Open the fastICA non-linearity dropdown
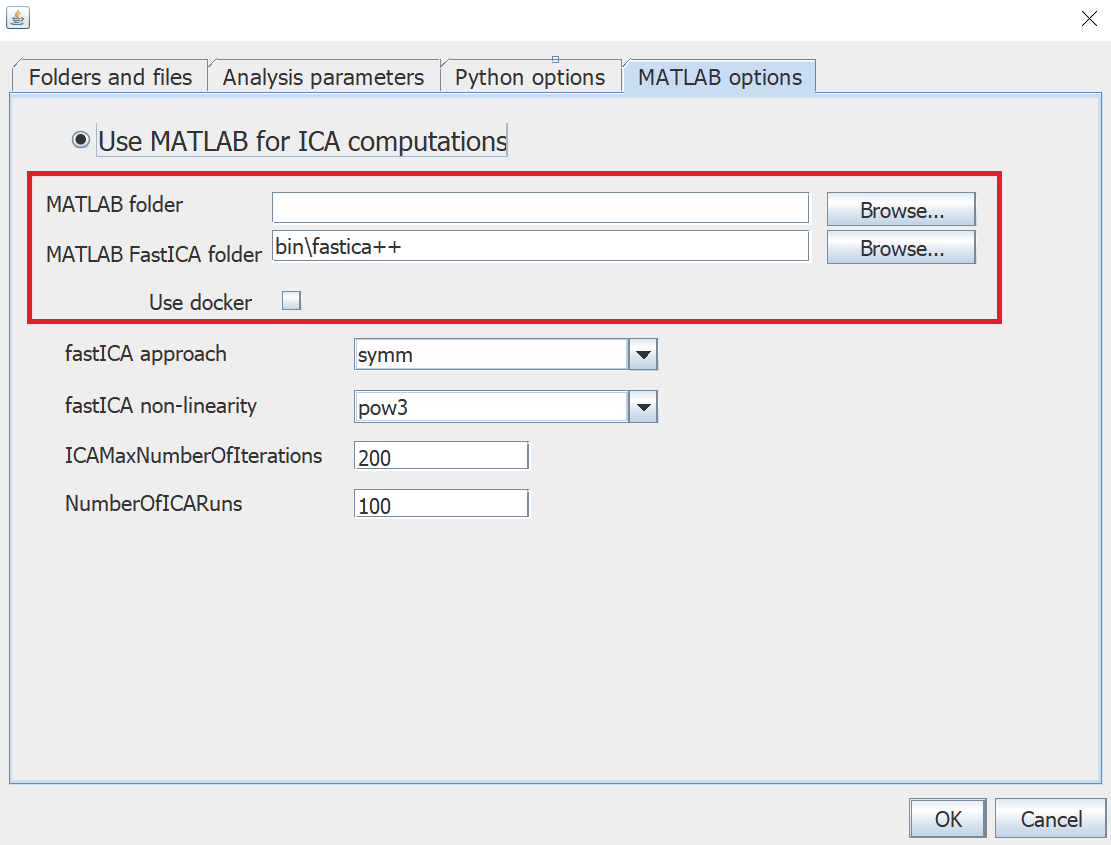 coord(490,406)
